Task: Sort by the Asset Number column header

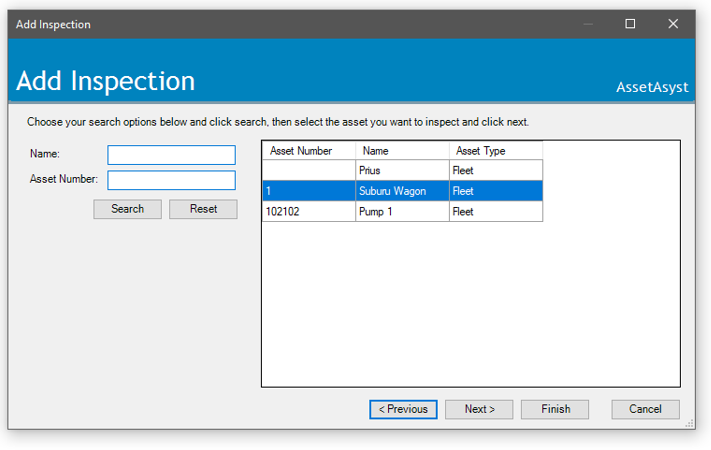Action: (308, 151)
